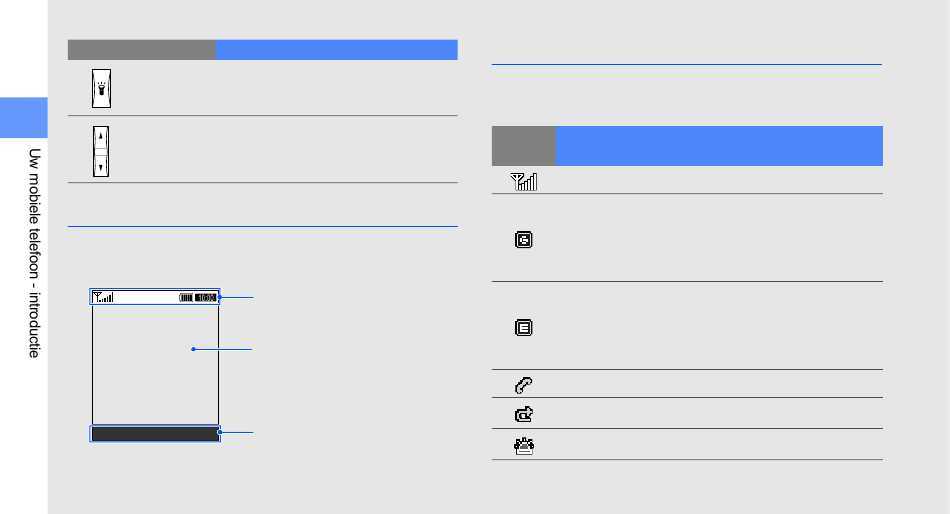950x514 pixels.
Task: Click the blue header cell of left table
Action: point(337,50)
